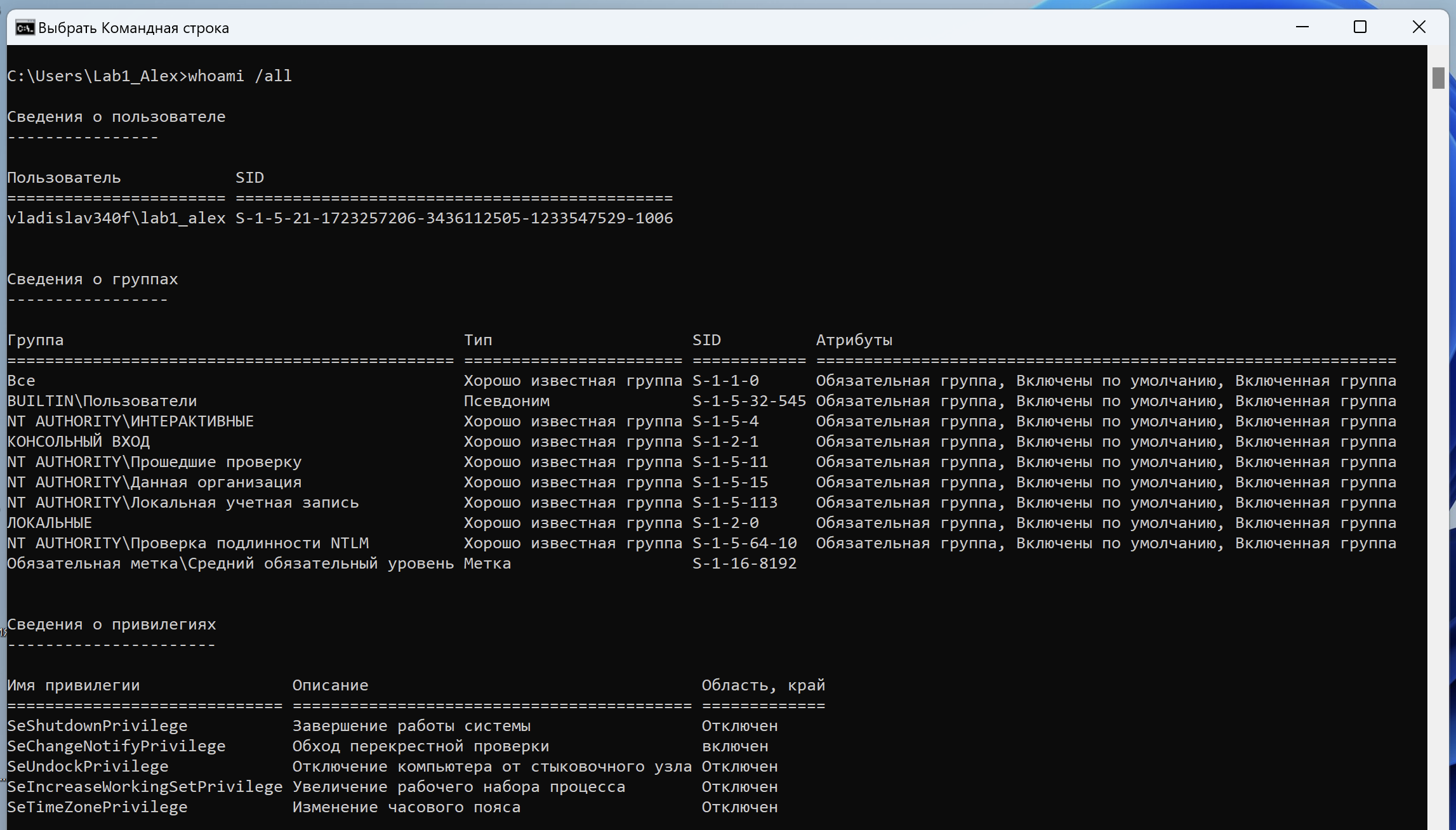Click the SeShutdownPrivilege privilege name
Screen dimensions: 1456x830
click(x=97, y=726)
